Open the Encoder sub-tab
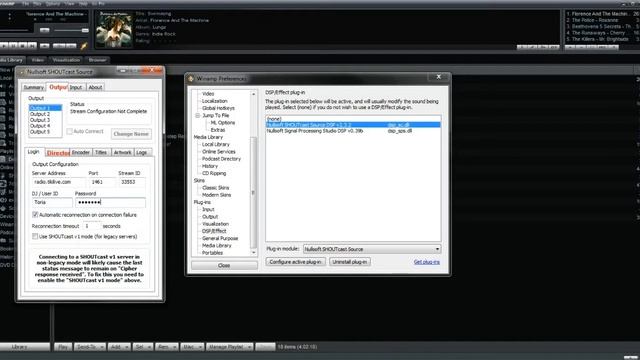The width and height of the screenshot is (640, 360). (x=81, y=153)
